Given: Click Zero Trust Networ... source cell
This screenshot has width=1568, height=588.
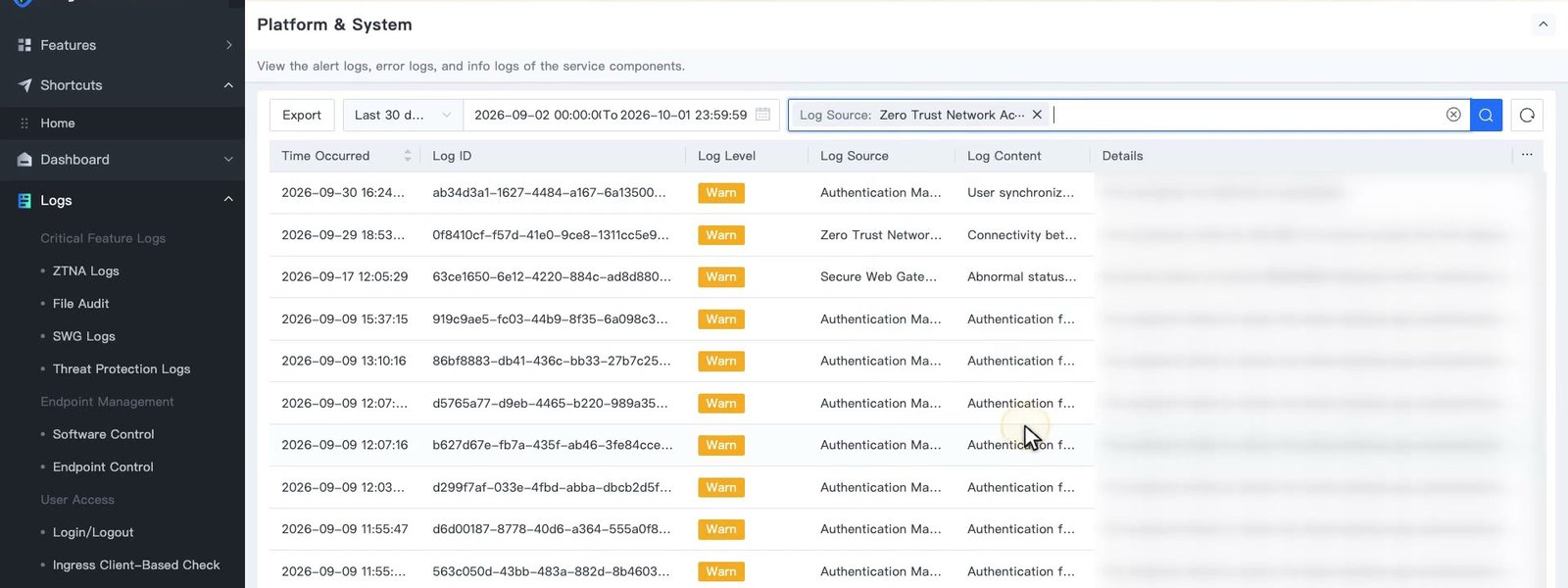Looking at the screenshot, I should click(x=881, y=235).
